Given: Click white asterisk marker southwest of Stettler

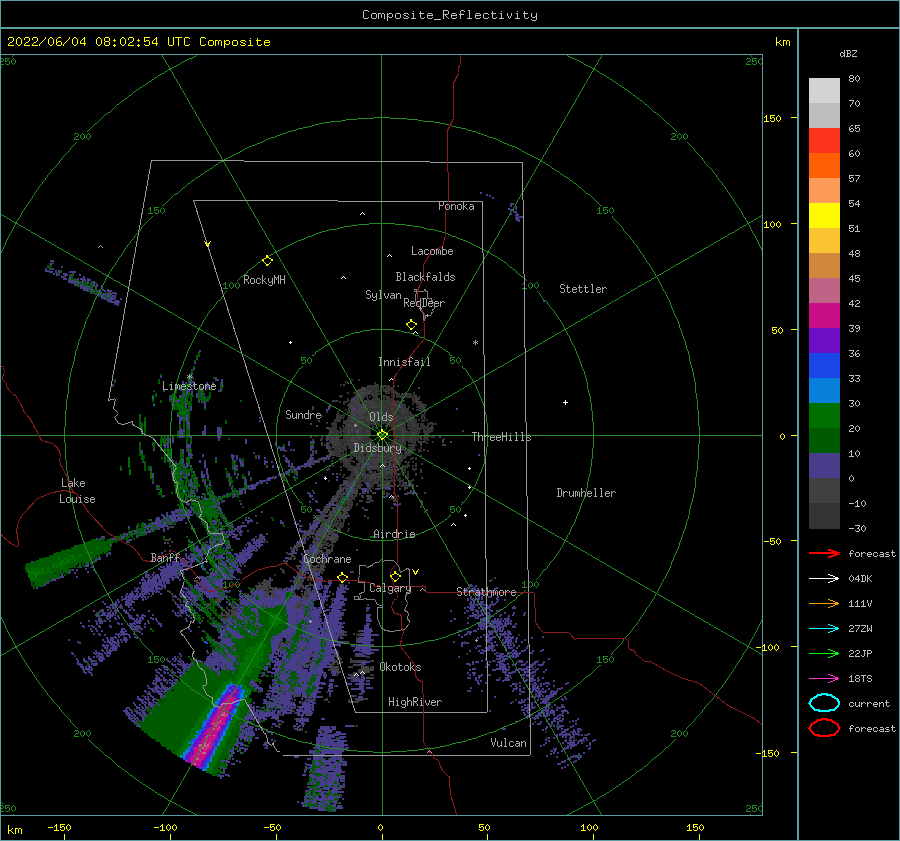Looking at the screenshot, I should pos(475,343).
